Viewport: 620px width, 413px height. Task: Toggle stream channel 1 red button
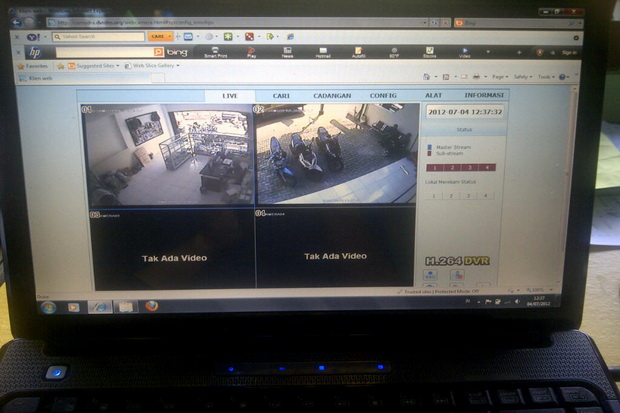pos(435,168)
